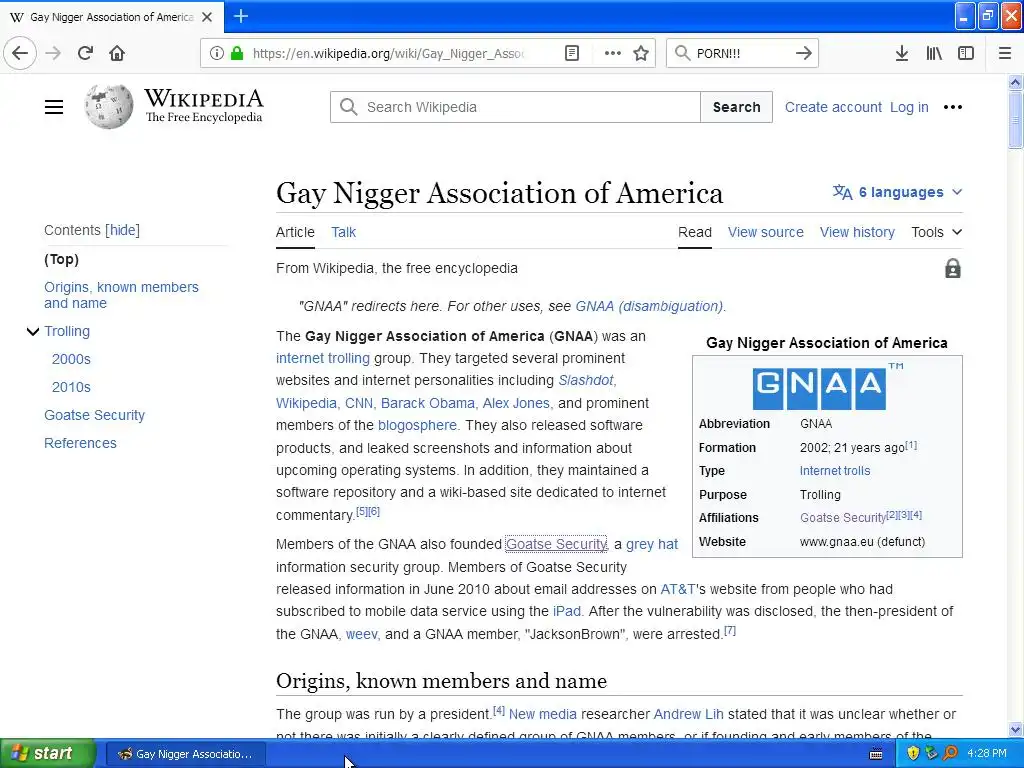Click the page vertical scrollbar thumb

1016,121
